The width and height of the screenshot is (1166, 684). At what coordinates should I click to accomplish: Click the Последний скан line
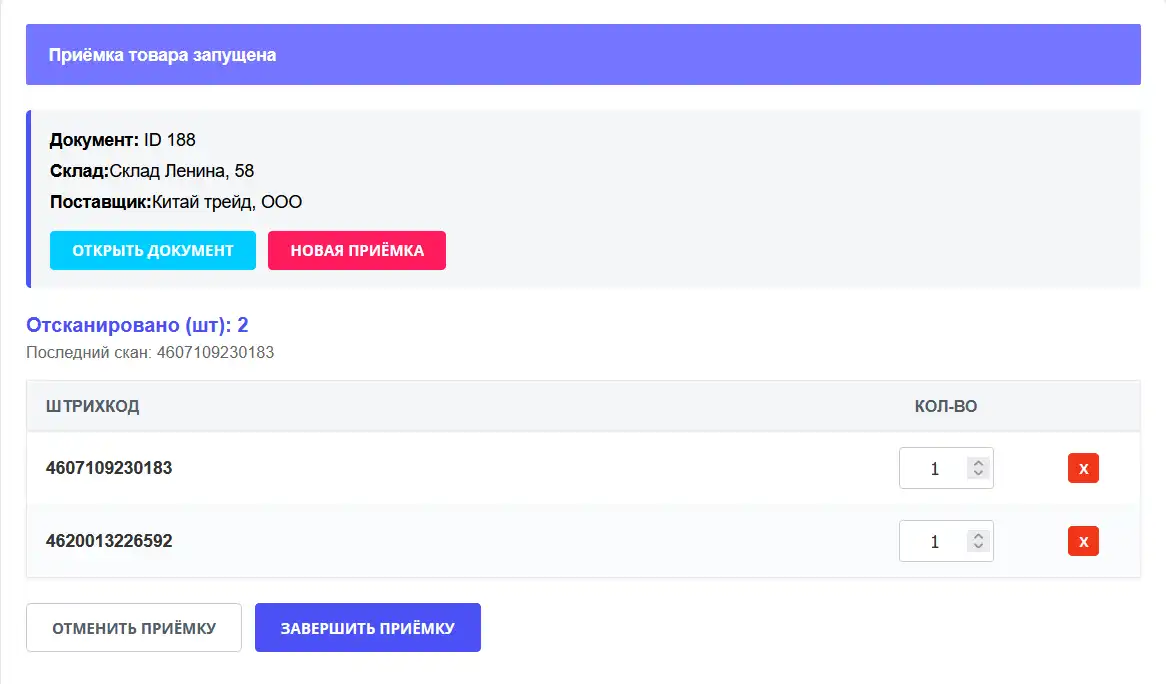click(x=150, y=352)
